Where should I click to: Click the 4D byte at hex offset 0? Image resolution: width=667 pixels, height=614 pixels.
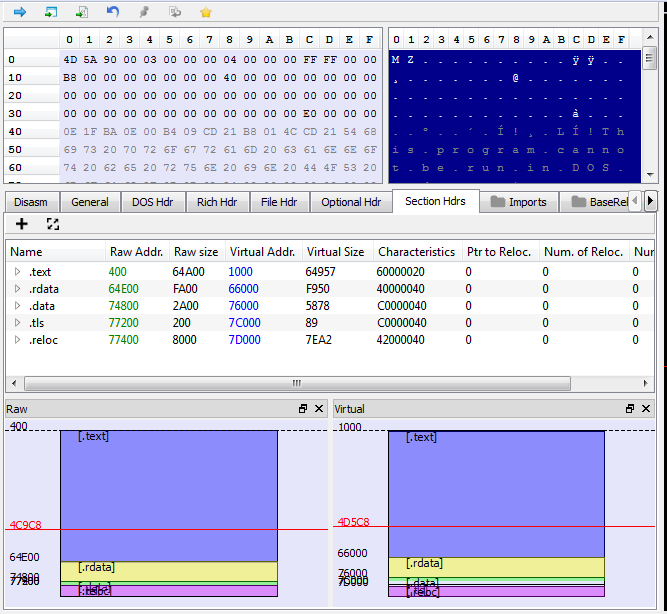pos(70,60)
